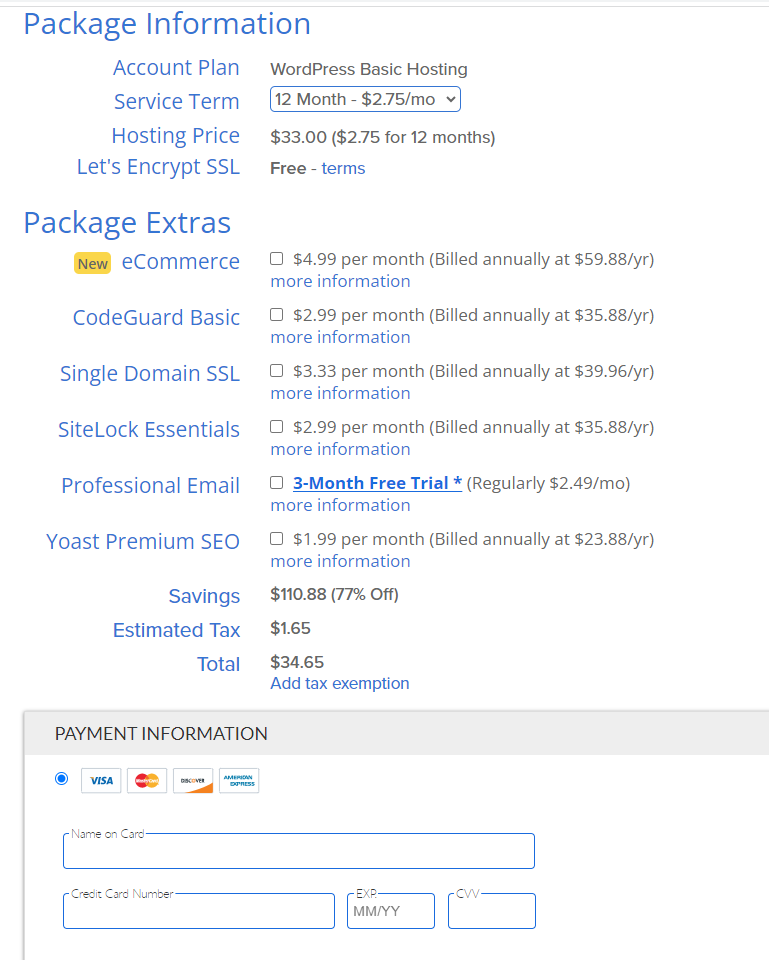
Task: Click the Visa card logo
Action: [x=101, y=781]
